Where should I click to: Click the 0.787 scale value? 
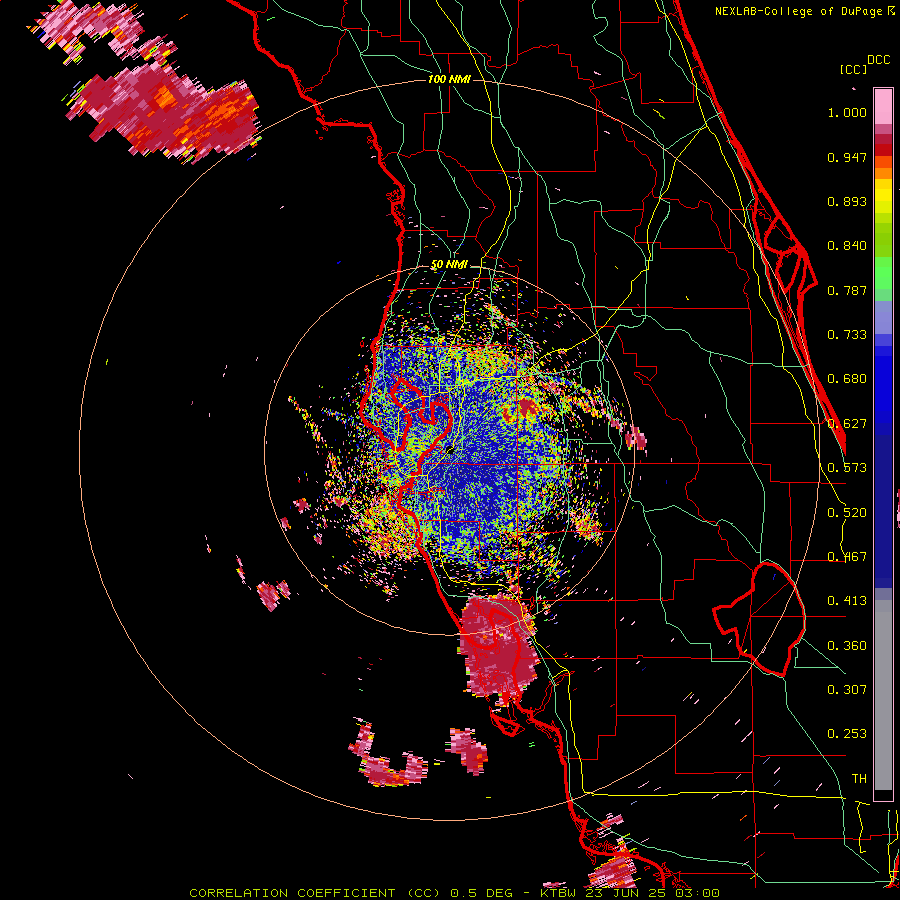pos(847,290)
